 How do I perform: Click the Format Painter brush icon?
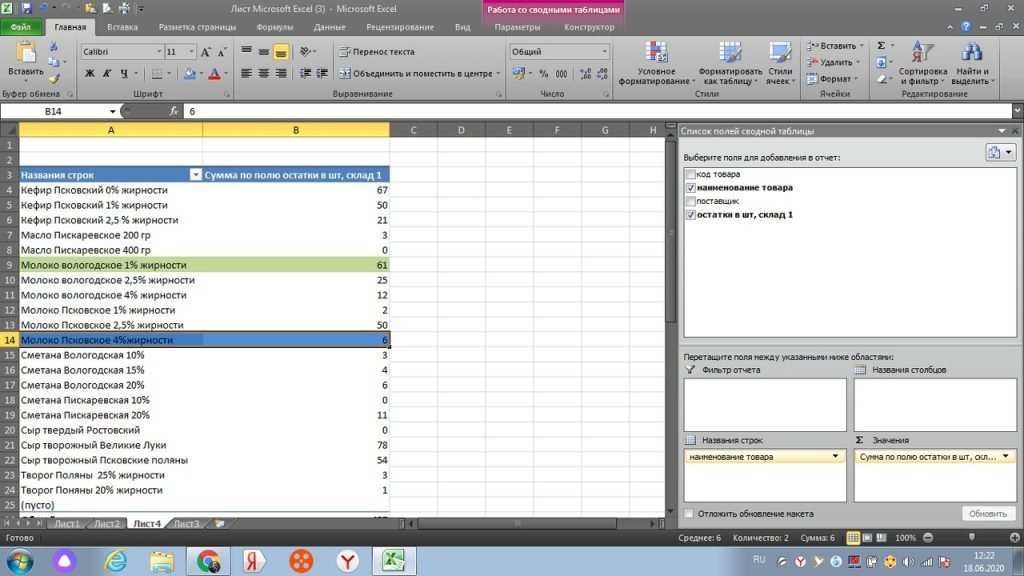click(x=54, y=79)
